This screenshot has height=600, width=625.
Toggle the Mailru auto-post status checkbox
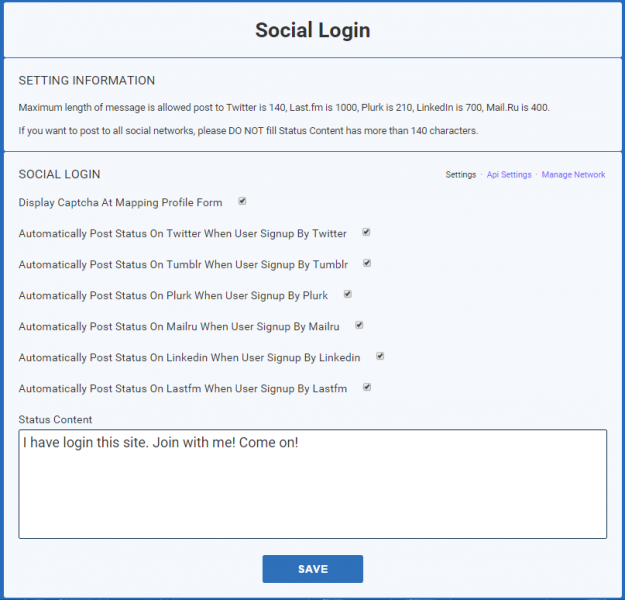click(359, 325)
